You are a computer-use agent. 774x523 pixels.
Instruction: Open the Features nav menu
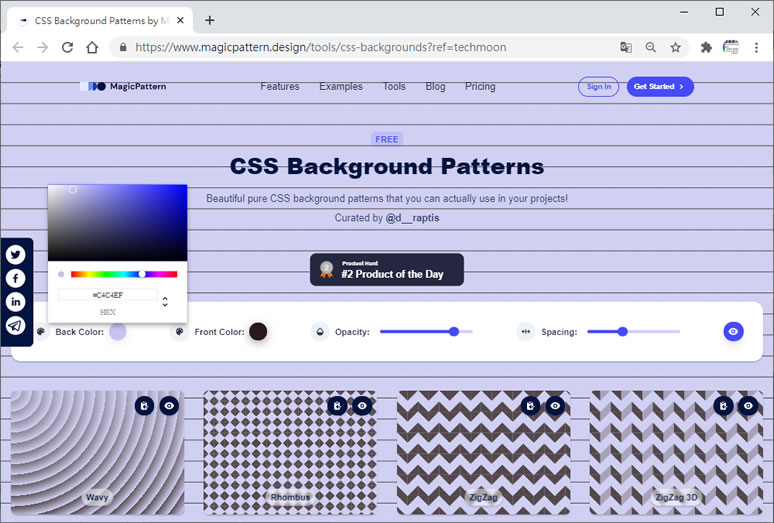click(x=279, y=87)
